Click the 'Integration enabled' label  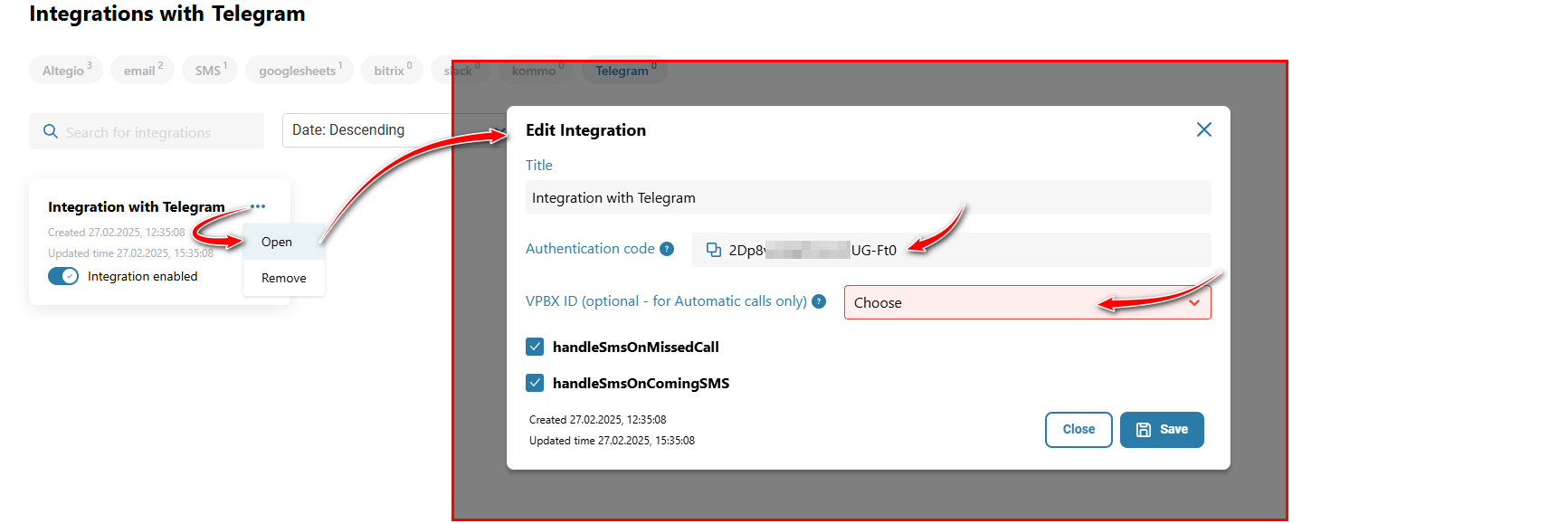(x=142, y=276)
